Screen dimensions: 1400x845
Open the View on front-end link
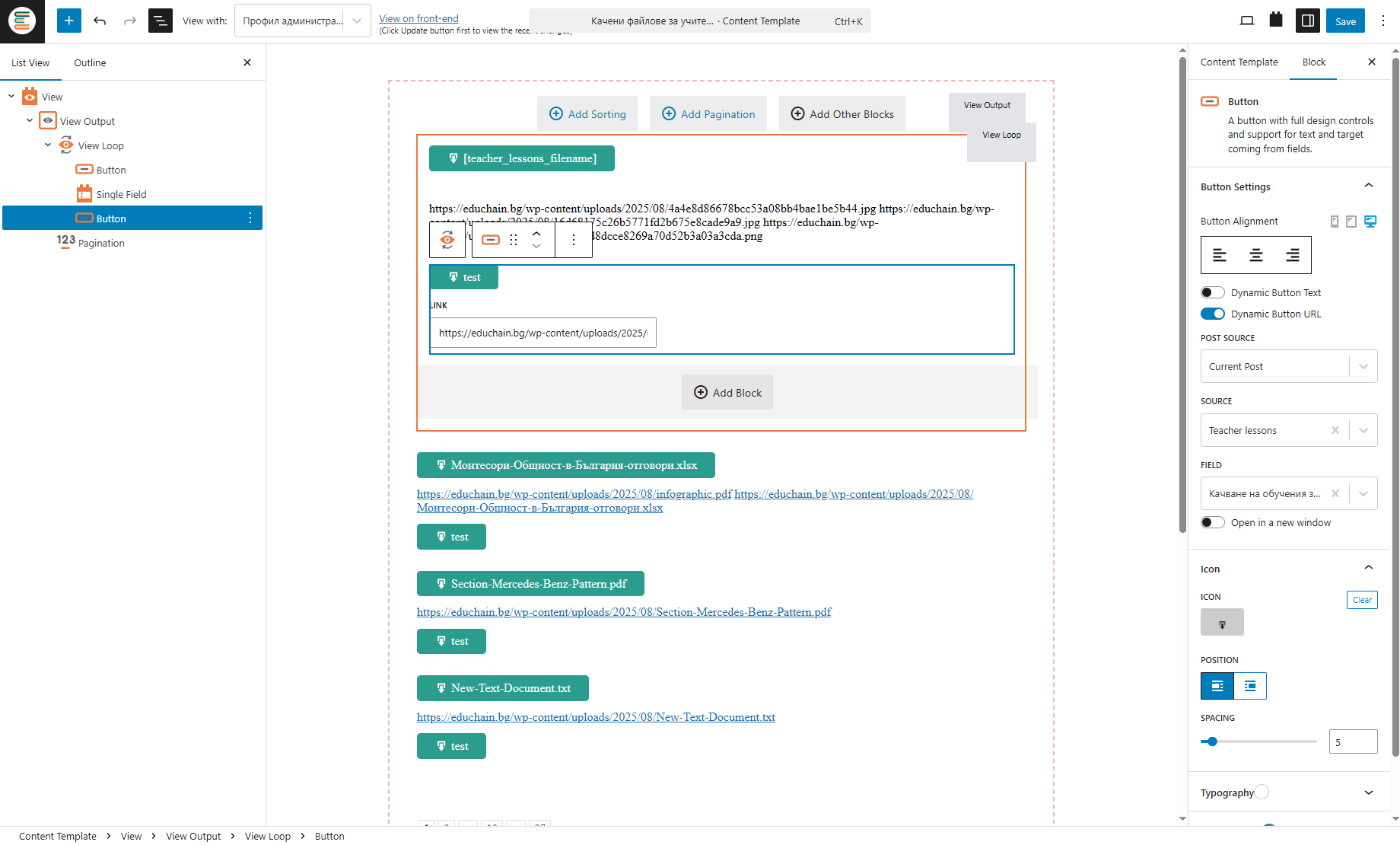[x=418, y=18]
